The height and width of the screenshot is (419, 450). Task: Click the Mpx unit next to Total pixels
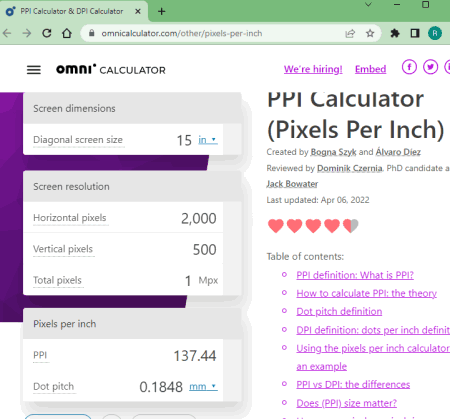point(208,280)
